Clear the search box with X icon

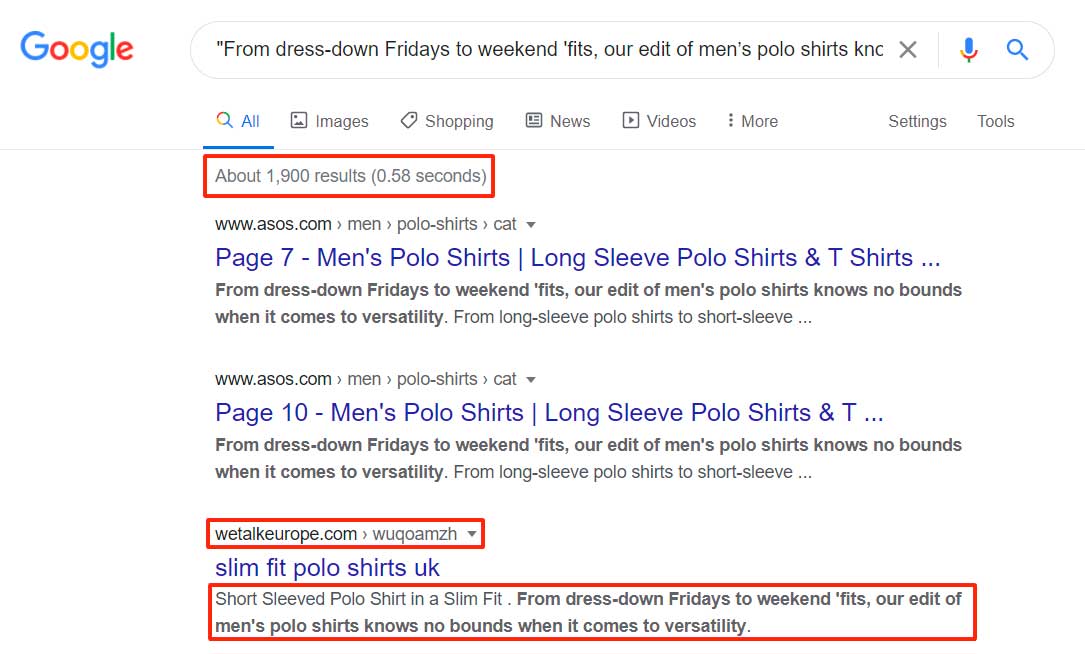click(x=907, y=50)
